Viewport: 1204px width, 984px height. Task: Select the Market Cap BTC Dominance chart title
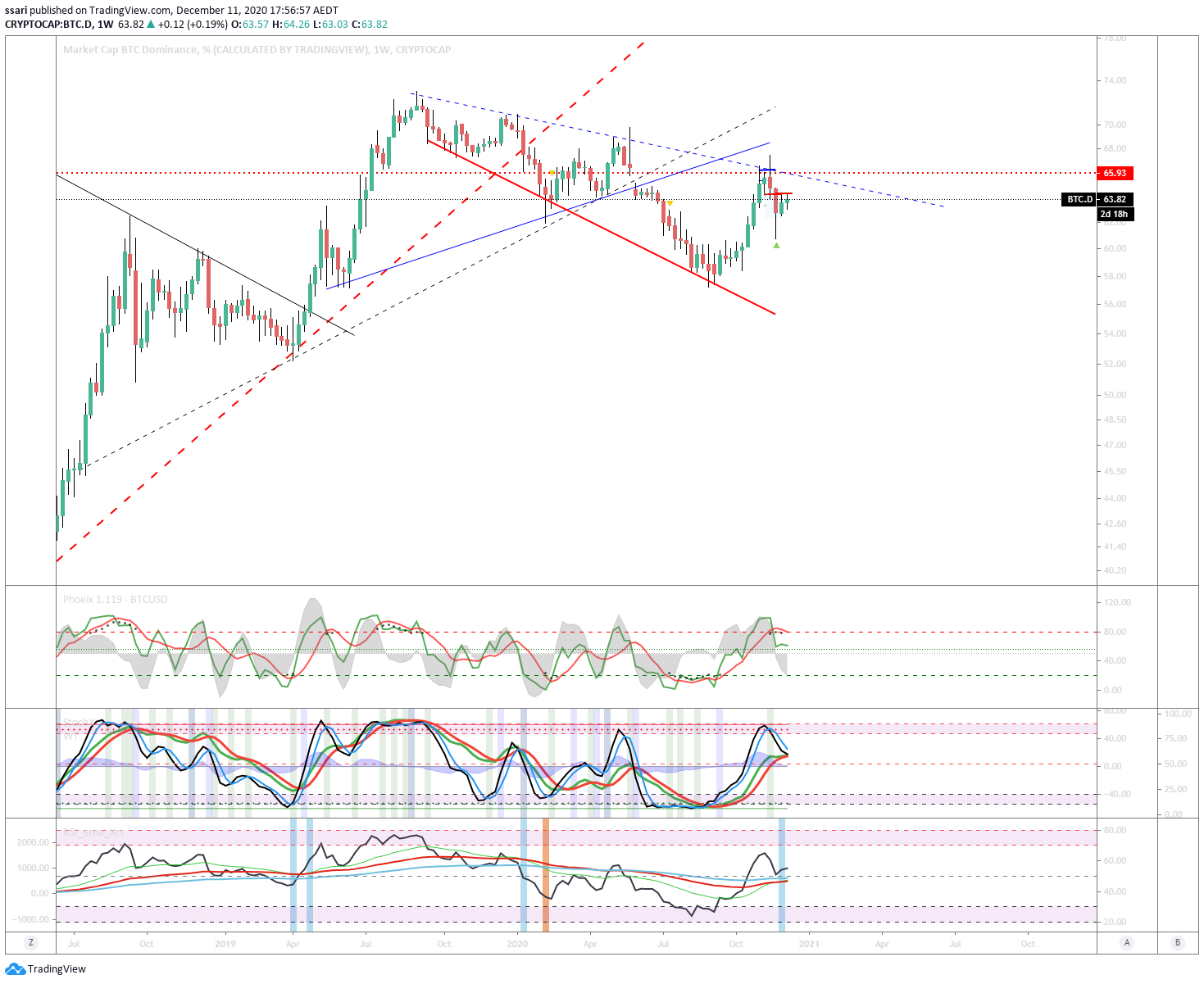click(257, 49)
